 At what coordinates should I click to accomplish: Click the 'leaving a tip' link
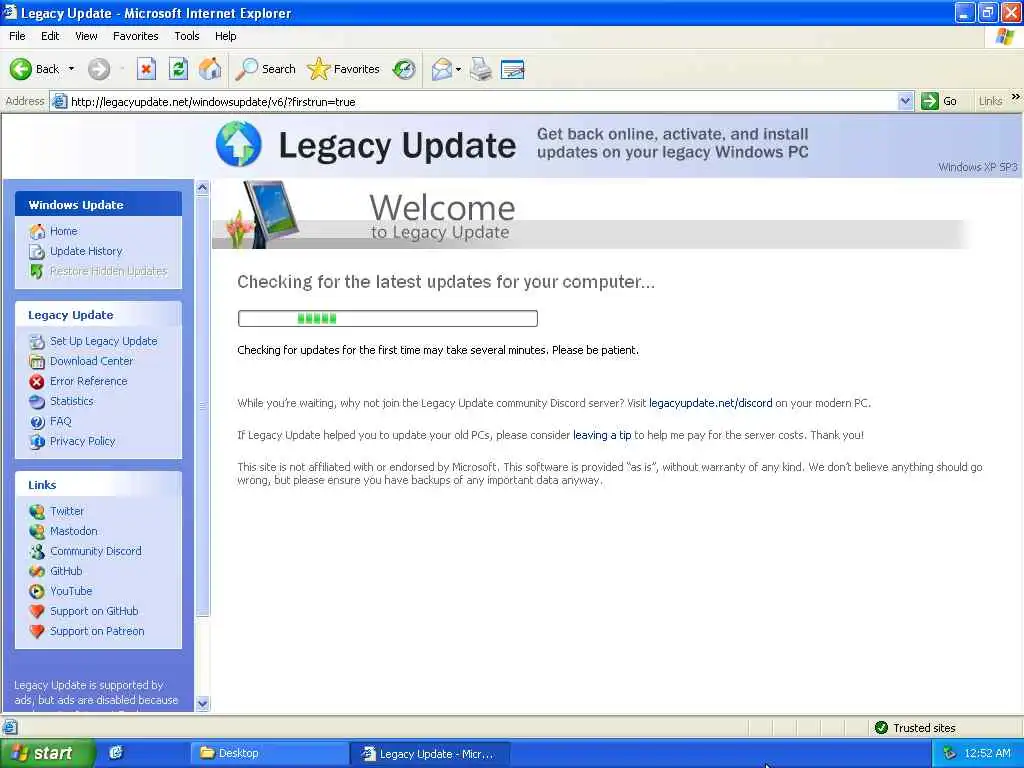coord(602,436)
